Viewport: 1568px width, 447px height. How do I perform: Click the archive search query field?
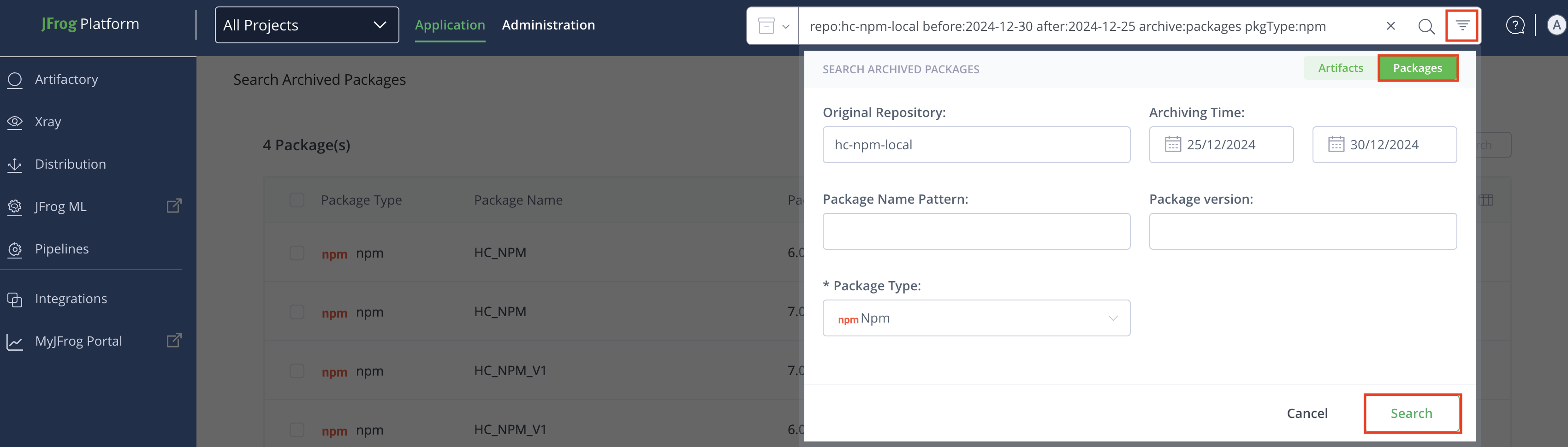point(1090,26)
